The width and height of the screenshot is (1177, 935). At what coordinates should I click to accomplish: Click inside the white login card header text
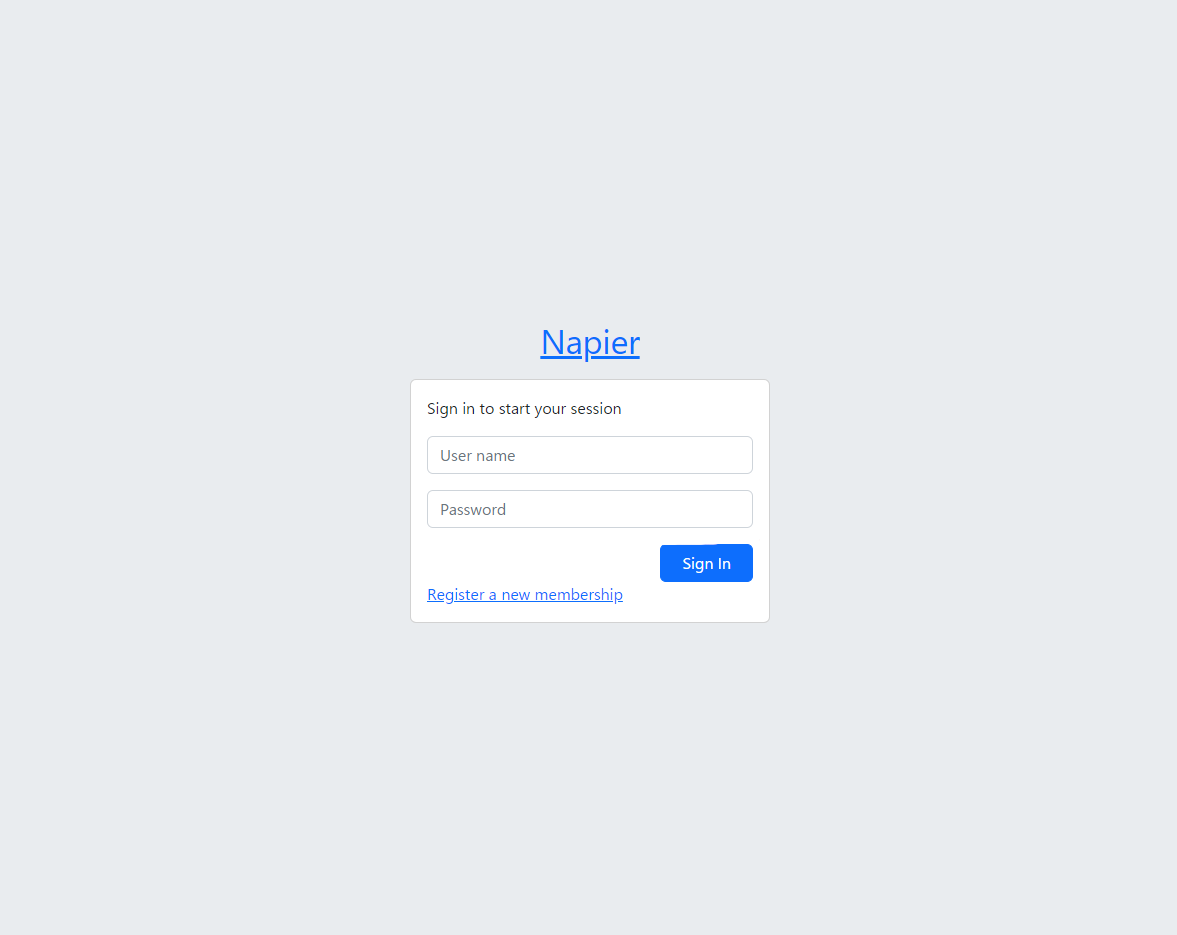pos(524,409)
